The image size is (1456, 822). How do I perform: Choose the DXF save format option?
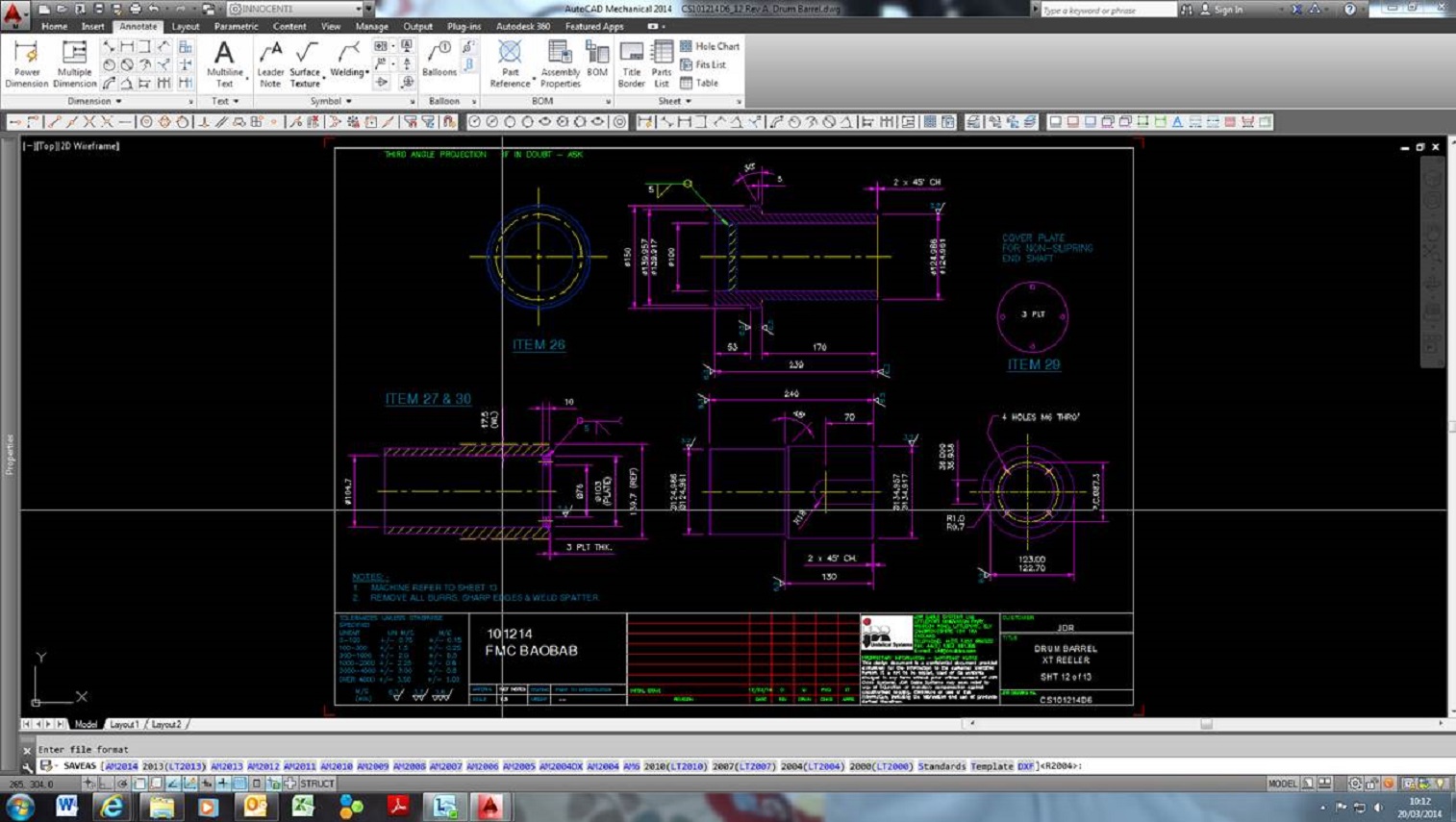tap(1025, 766)
